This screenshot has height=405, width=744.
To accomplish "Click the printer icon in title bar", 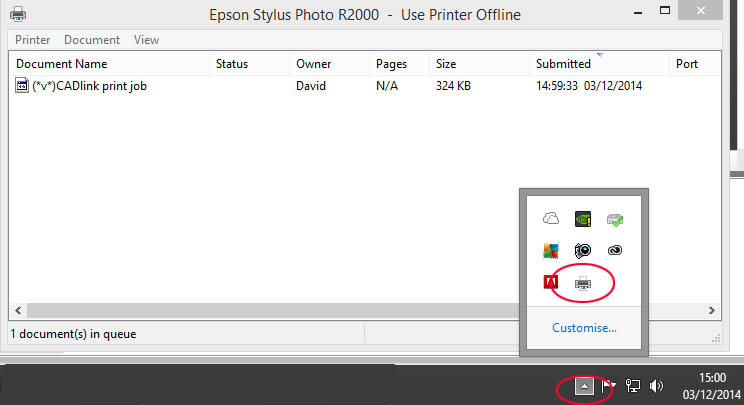I will click(18, 14).
